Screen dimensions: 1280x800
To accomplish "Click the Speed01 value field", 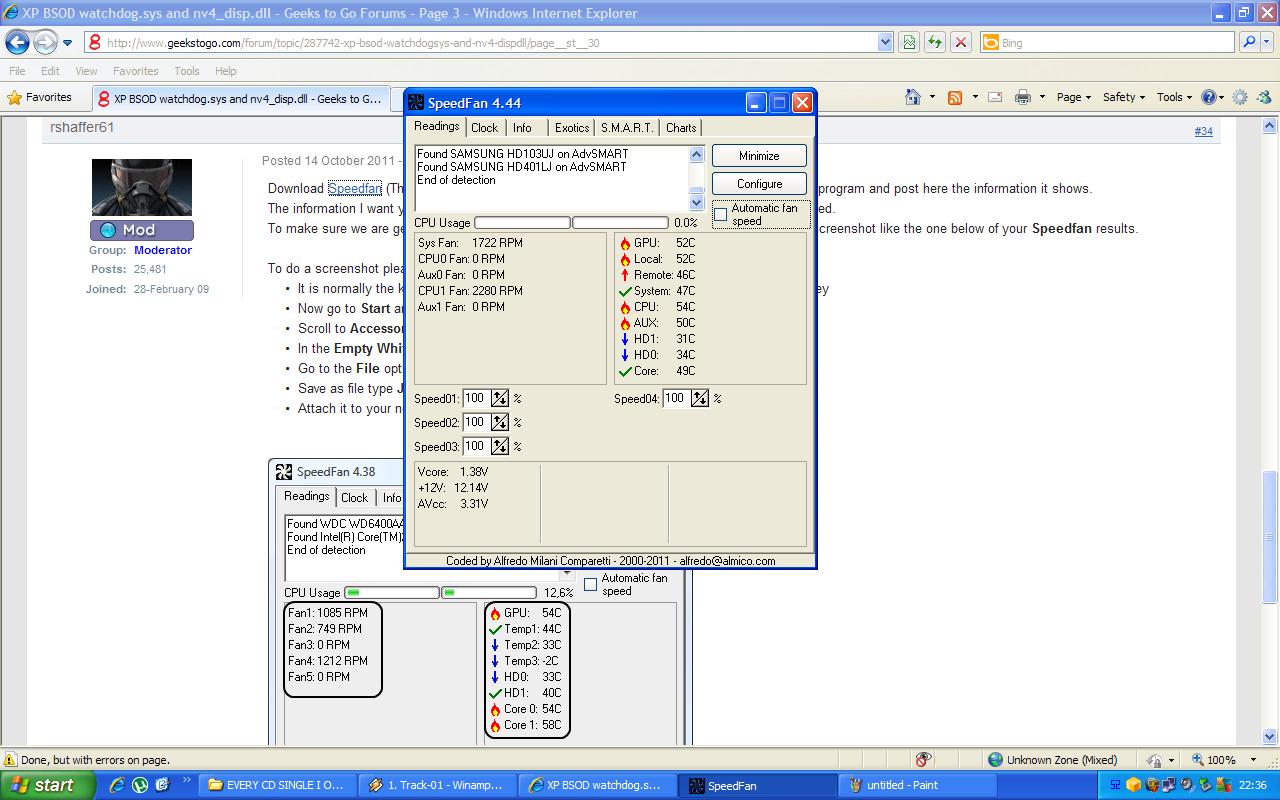I will point(475,398).
